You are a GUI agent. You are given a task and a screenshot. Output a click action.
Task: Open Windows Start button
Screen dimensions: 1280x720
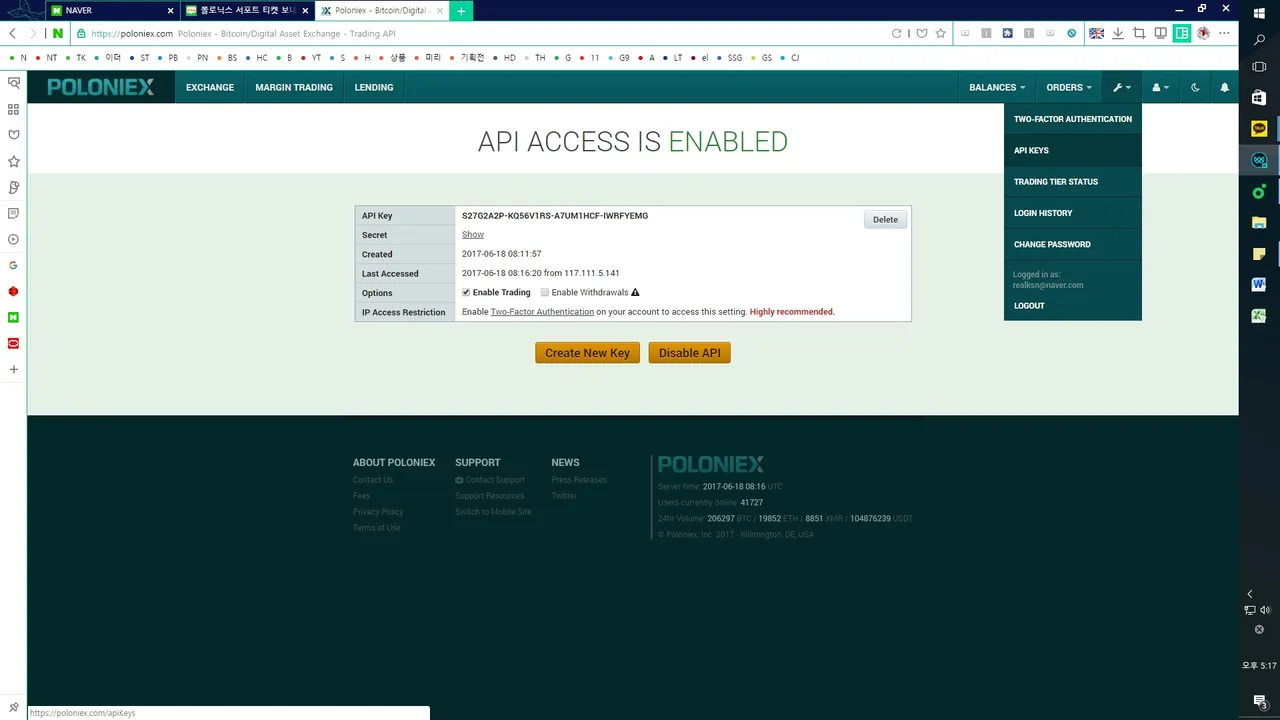coord(1259,12)
